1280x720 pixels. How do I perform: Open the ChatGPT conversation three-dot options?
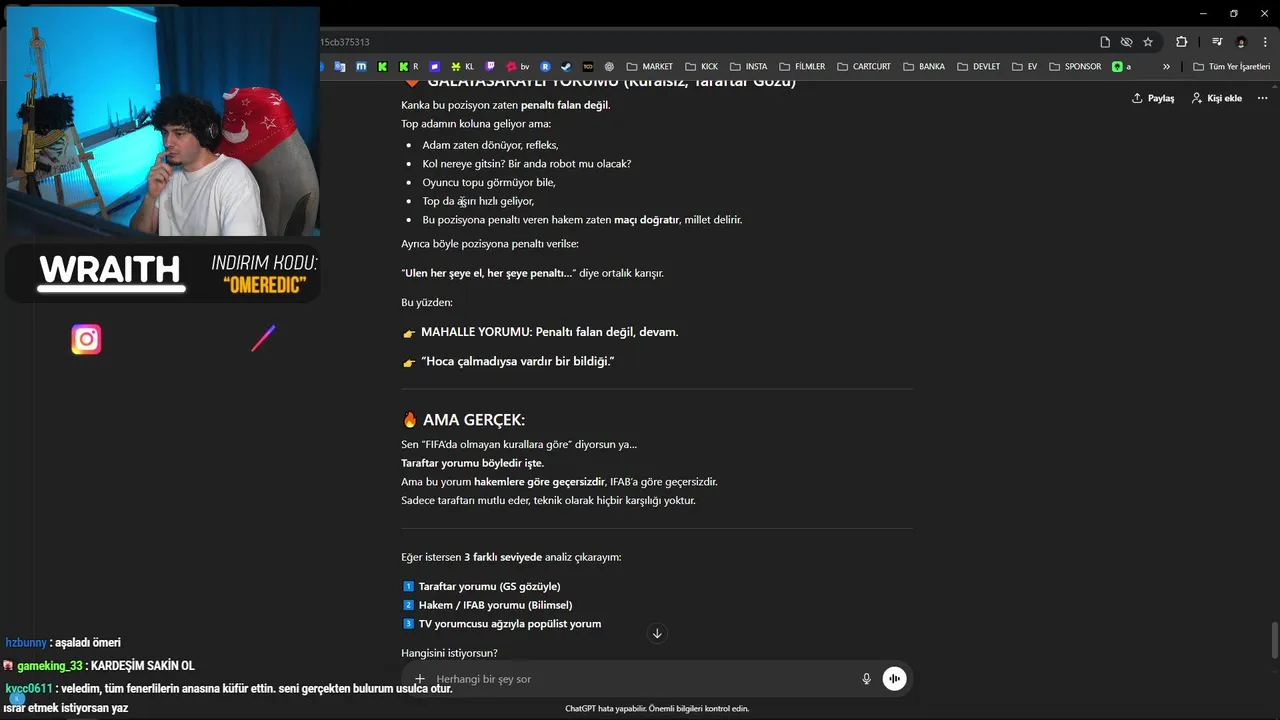click(1262, 98)
